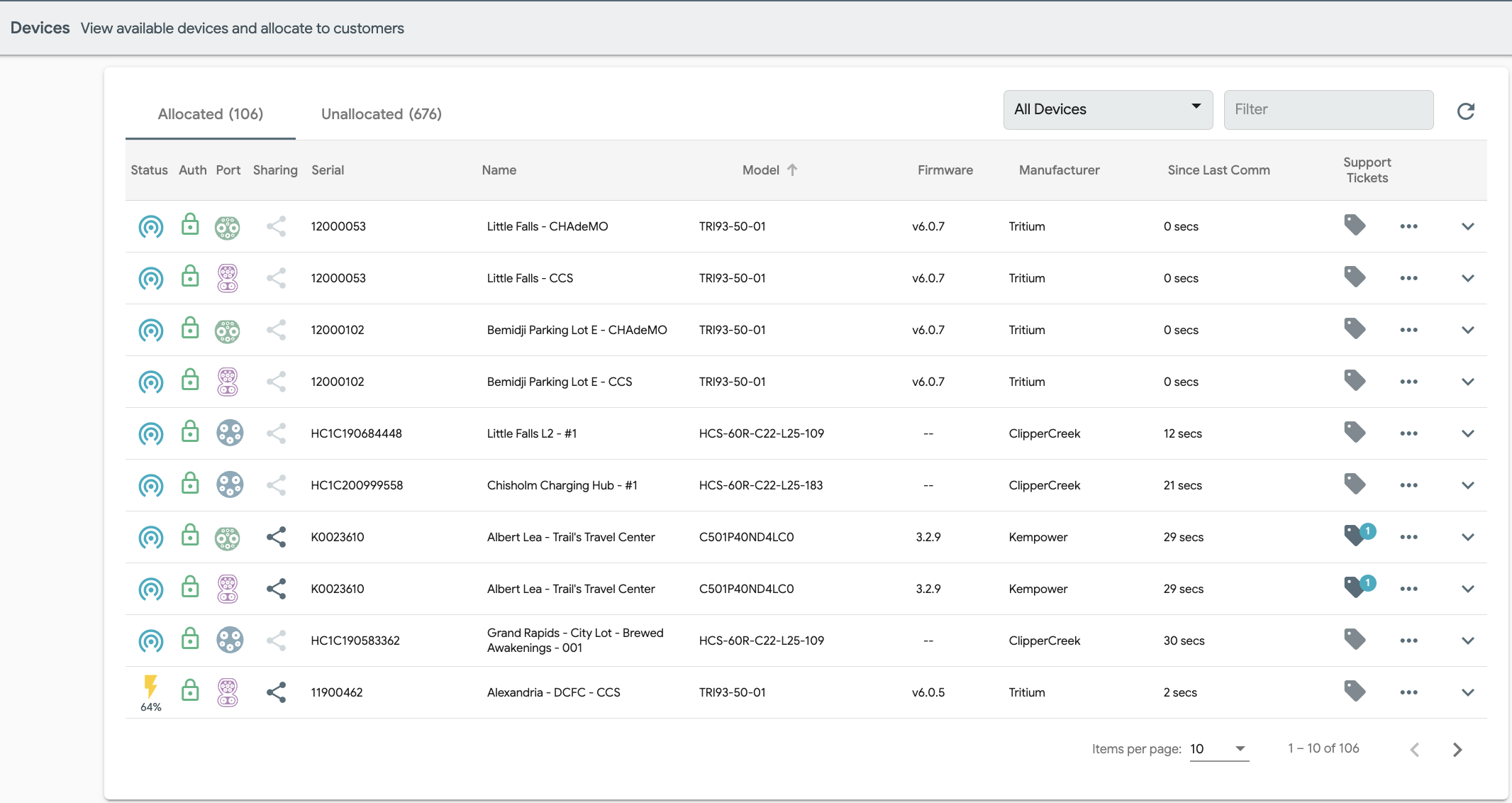The height and width of the screenshot is (803, 1512).
Task: Click firmware v6.0.5 in Alexandria row
Action: (x=928, y=692)
